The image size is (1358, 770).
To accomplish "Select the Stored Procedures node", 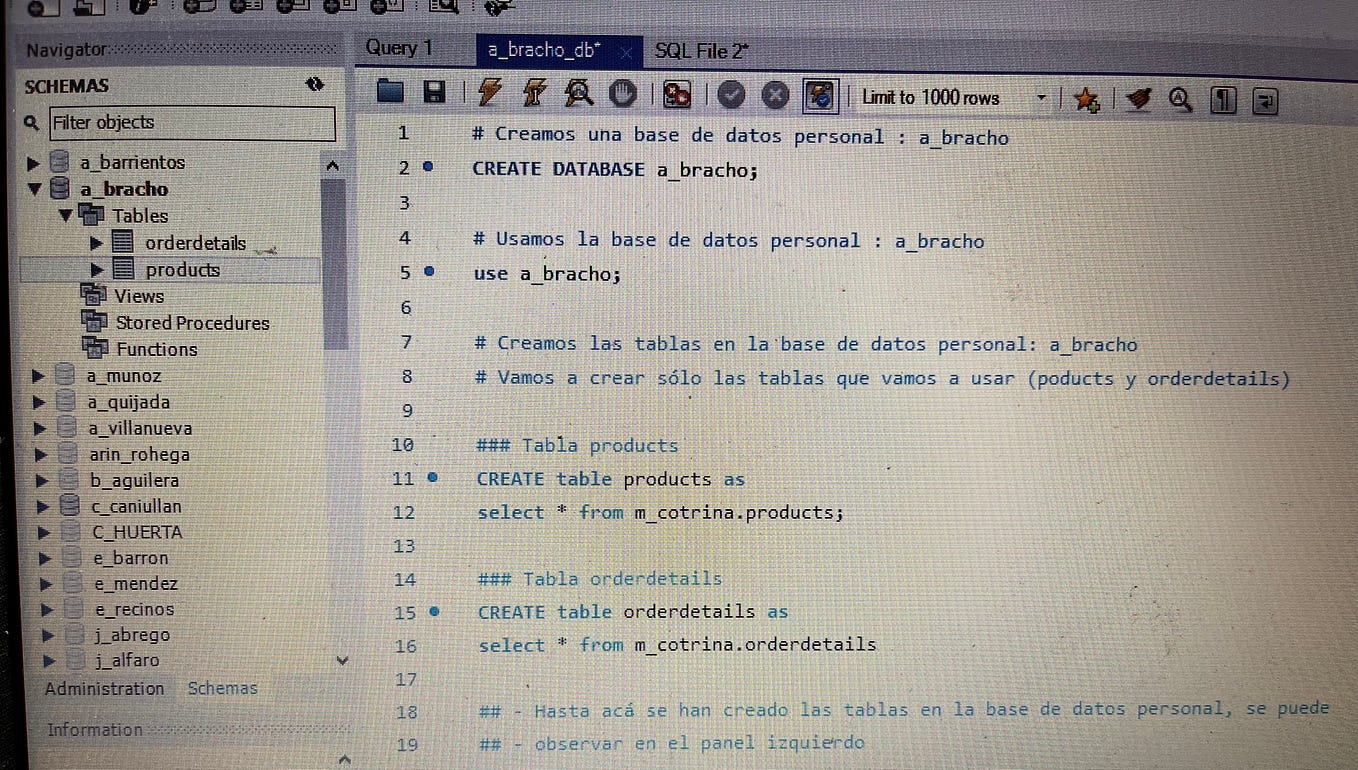I will click(192, 322).
